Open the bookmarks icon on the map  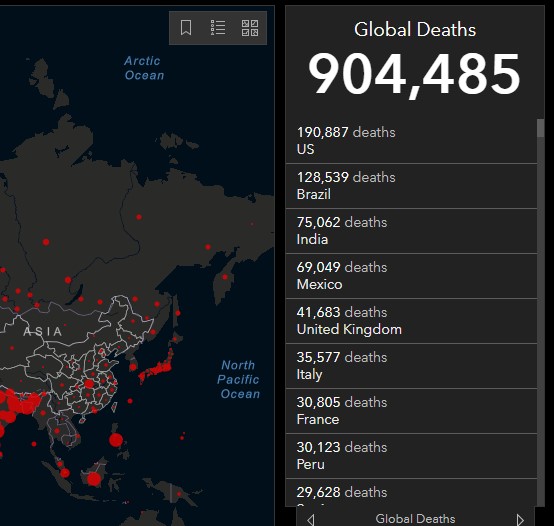point(186,28)
